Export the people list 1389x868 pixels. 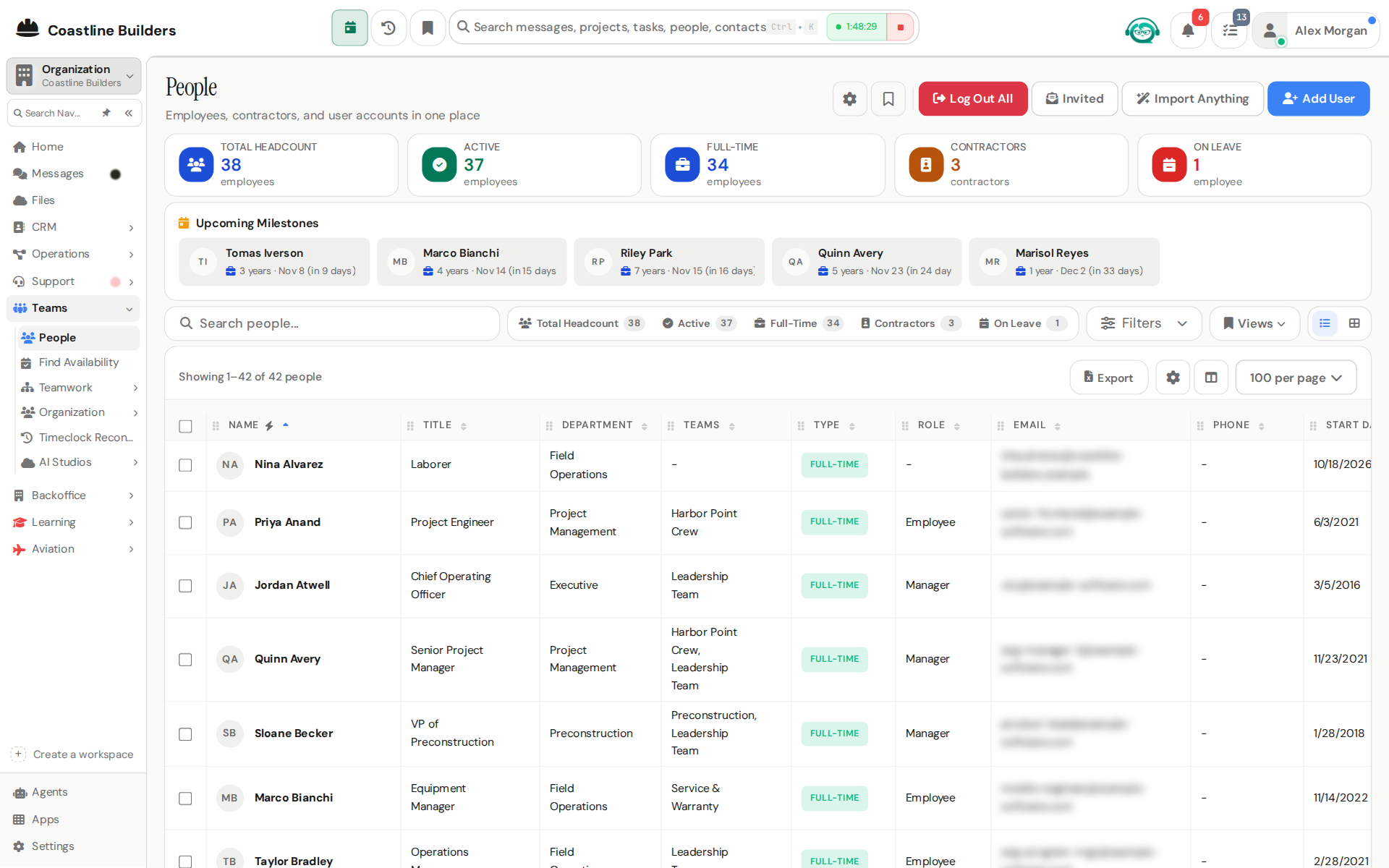click(1108, 378)
